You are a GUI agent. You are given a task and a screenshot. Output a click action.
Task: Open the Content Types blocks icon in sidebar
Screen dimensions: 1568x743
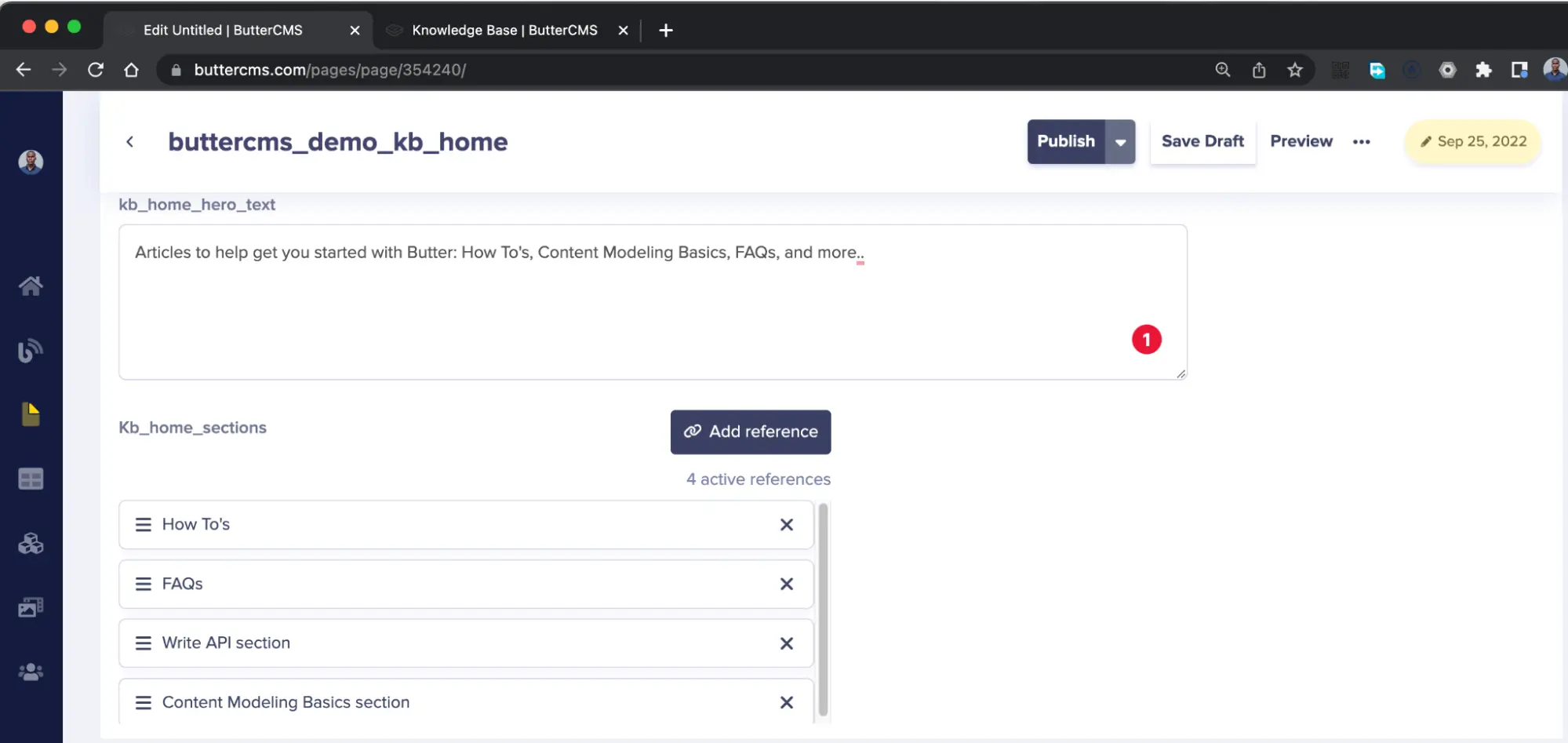(31, 543)
